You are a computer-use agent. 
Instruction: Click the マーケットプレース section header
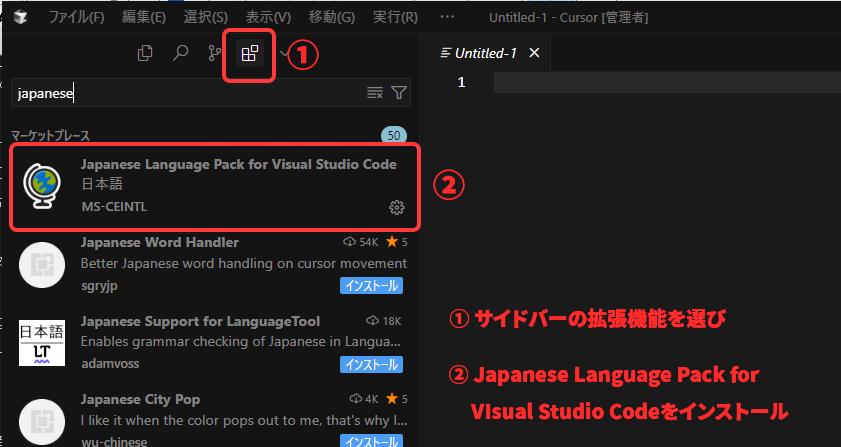pyautogui.click(x=50, y=135)
